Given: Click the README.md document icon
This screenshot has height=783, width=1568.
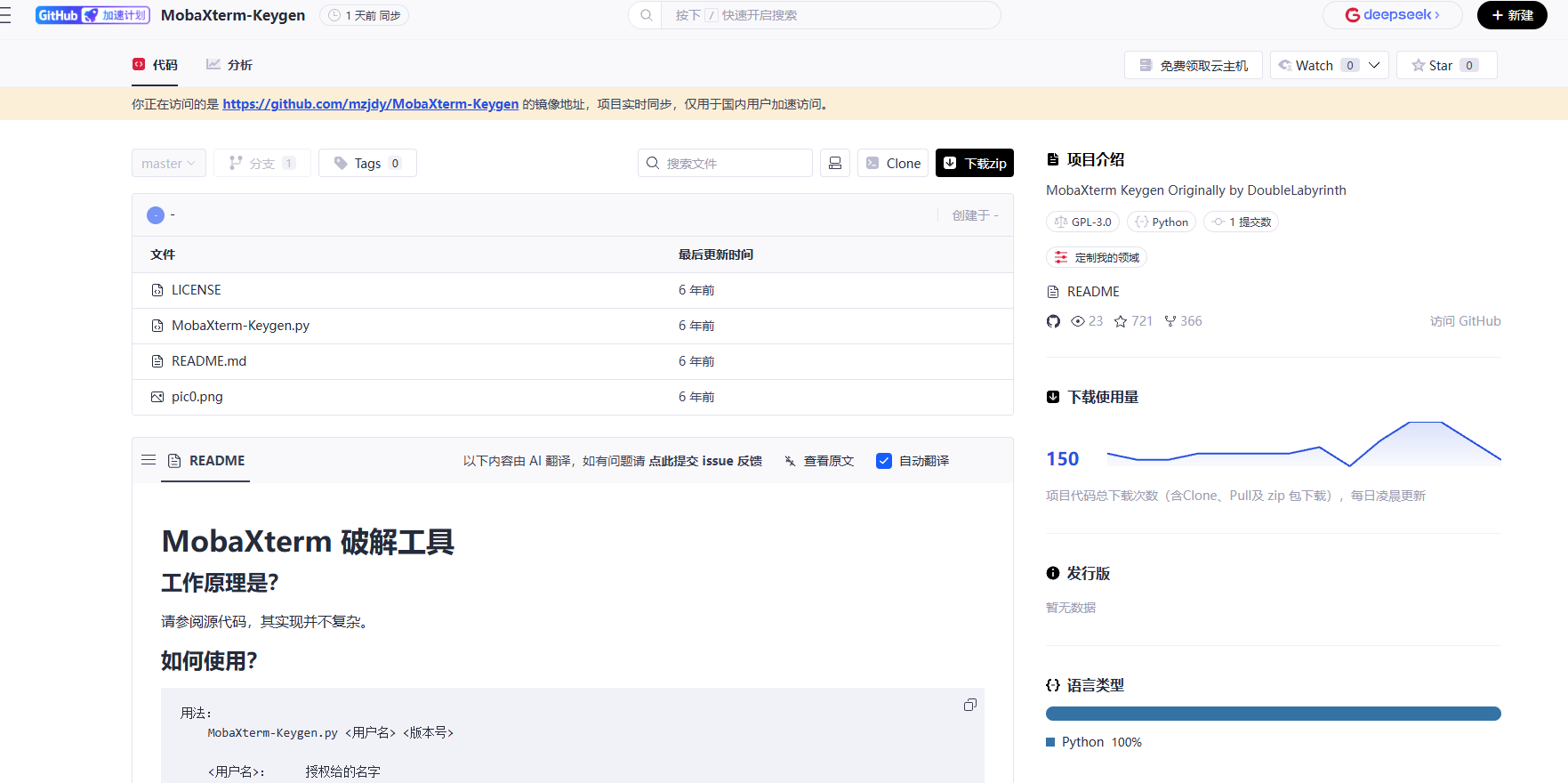Looking at the screenshot, I should point(157,361).
